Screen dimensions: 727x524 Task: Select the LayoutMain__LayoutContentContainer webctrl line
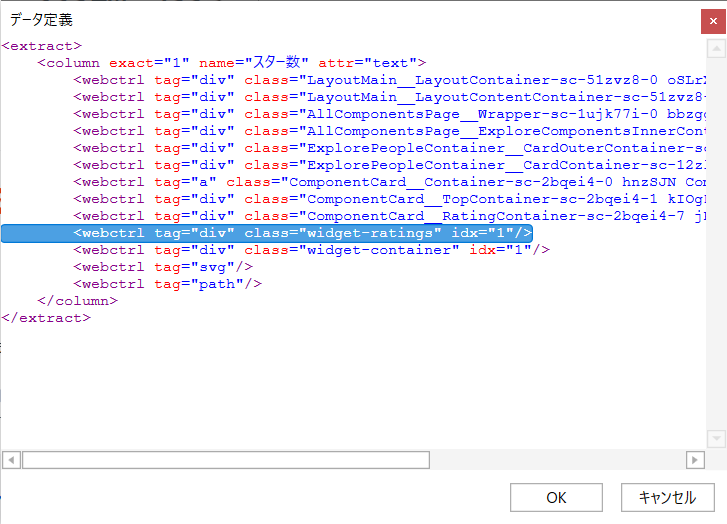[x=389, y=97]
